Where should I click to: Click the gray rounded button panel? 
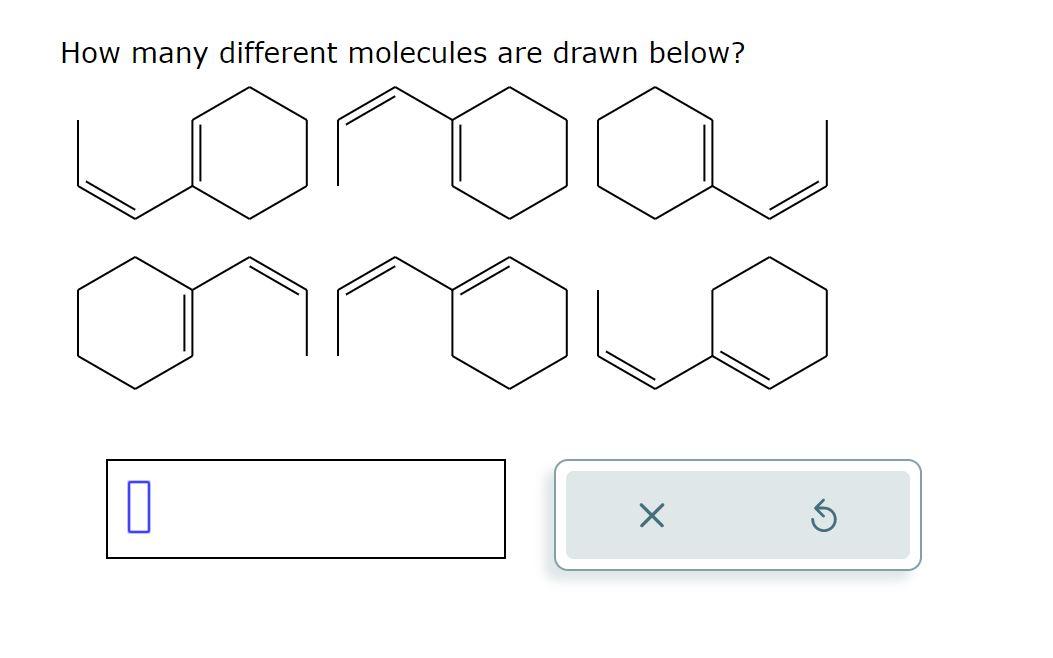coord(738,516)
